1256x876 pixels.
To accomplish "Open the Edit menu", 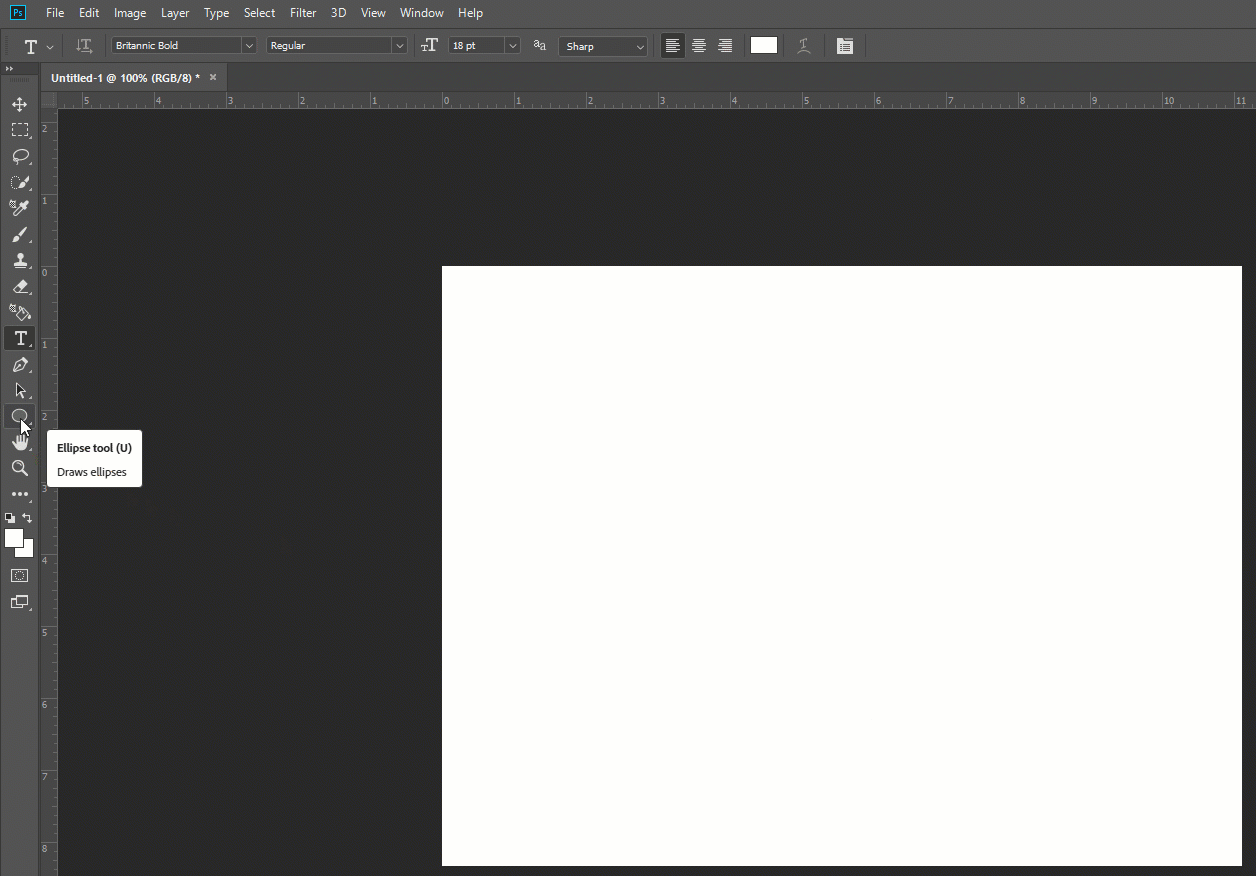I will (x=89, y=13).
